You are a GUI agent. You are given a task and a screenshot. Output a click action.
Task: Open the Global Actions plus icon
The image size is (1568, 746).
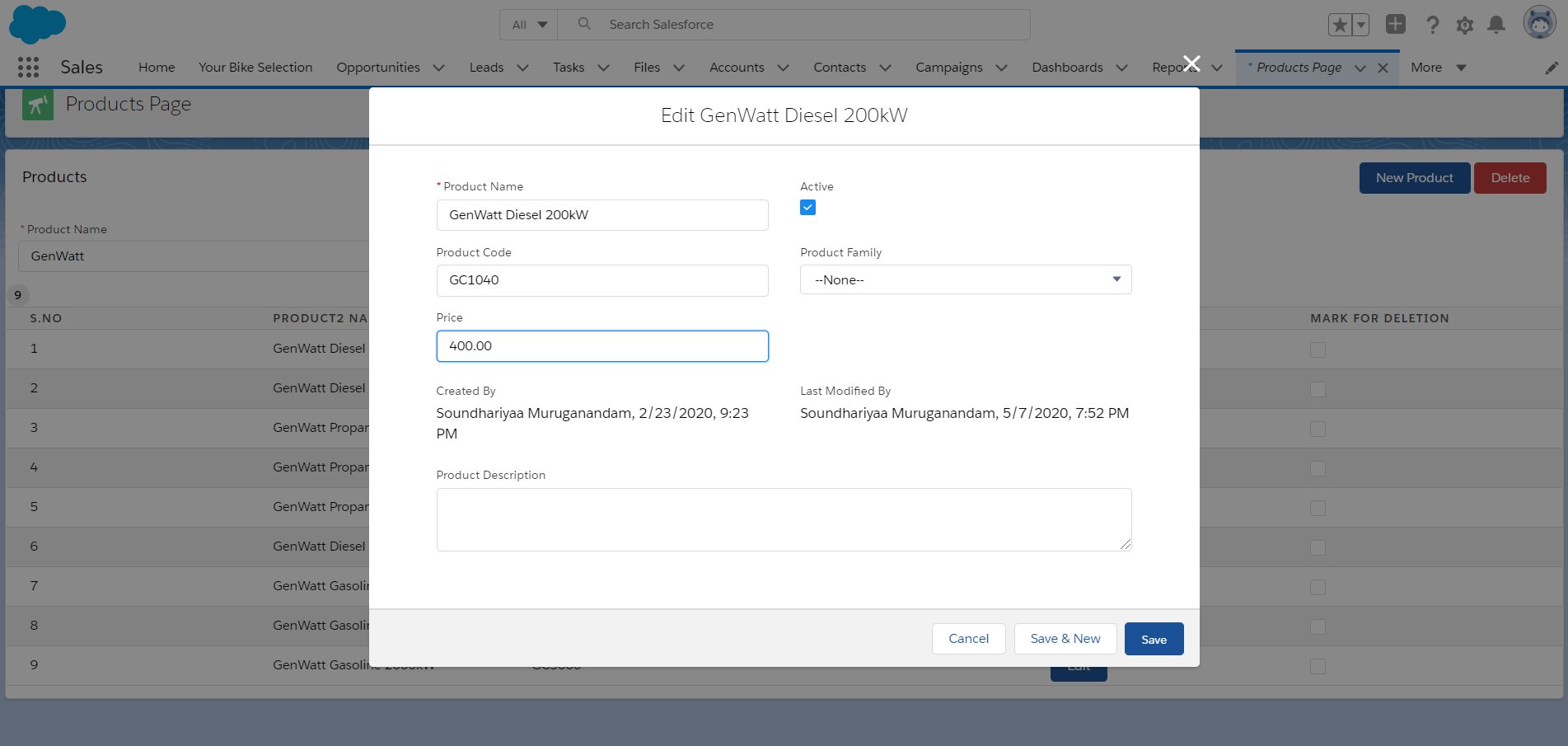tap(1395, 25)
